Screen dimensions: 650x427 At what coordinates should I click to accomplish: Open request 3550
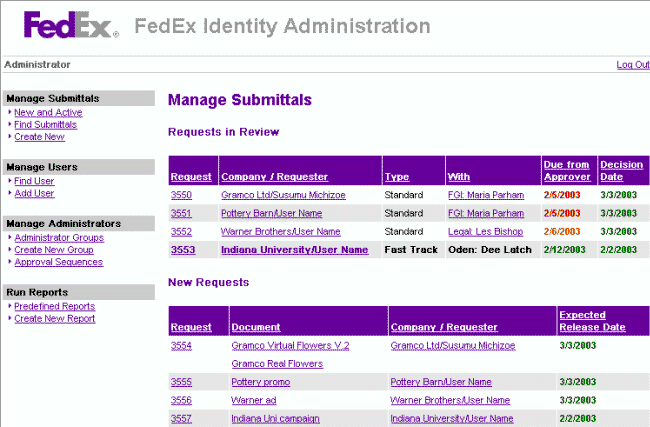[181, 195]
